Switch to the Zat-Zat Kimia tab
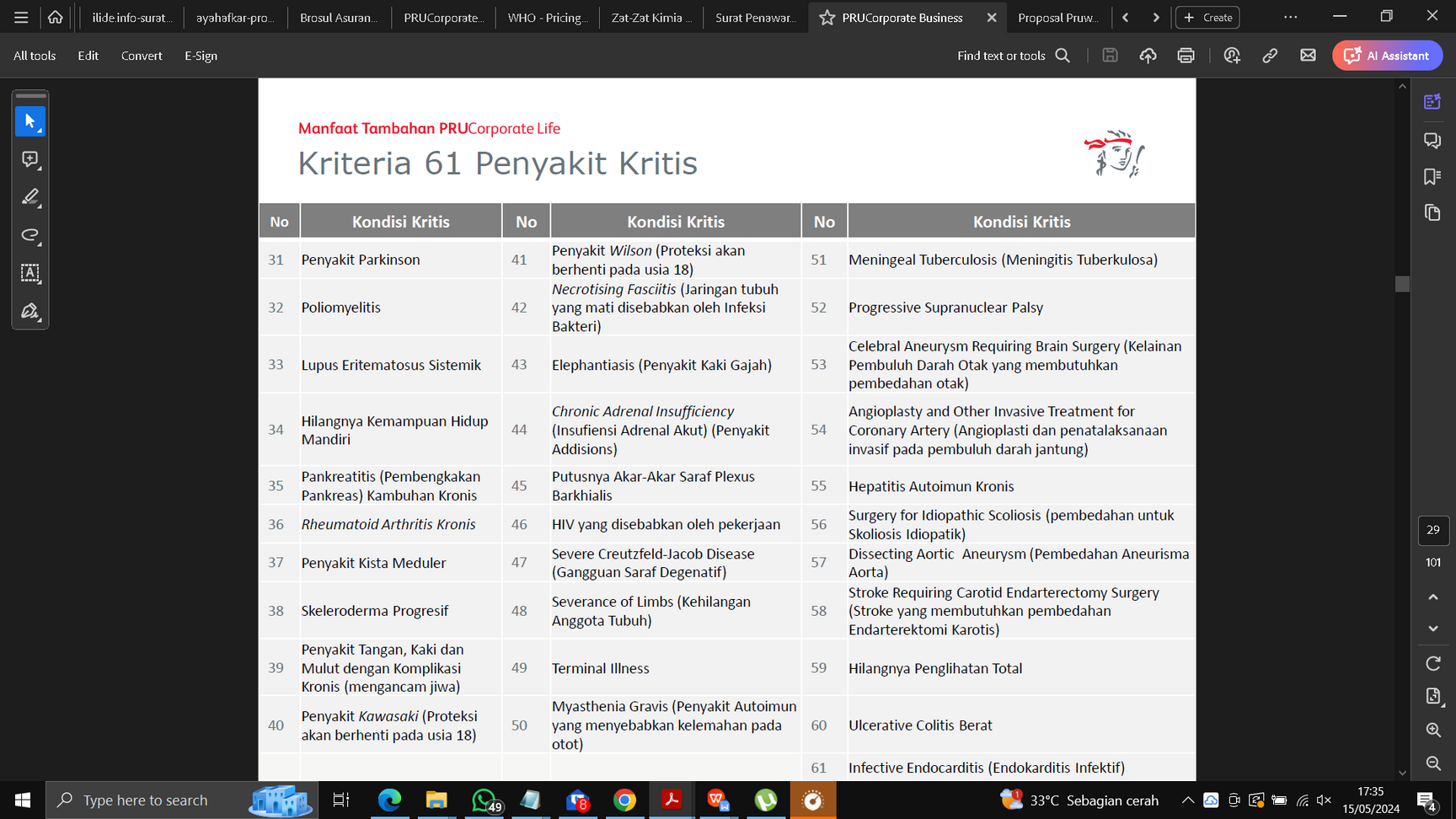Screen dimensions: 1456x819 [x=651, y=17]
